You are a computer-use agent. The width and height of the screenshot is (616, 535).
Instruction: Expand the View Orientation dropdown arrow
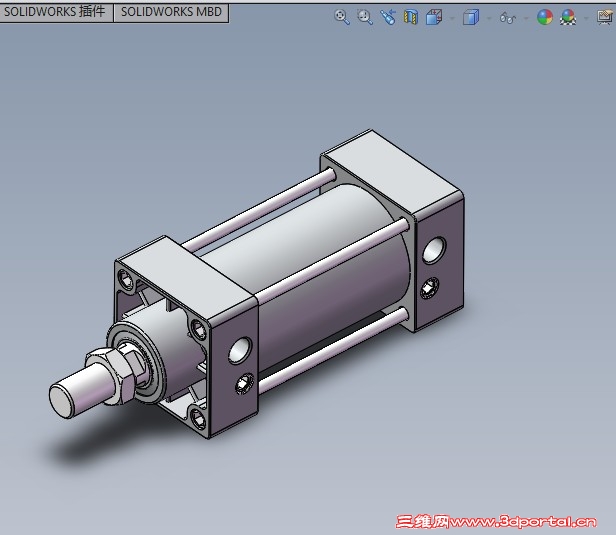pyautogui.click(x=452, y=18)
